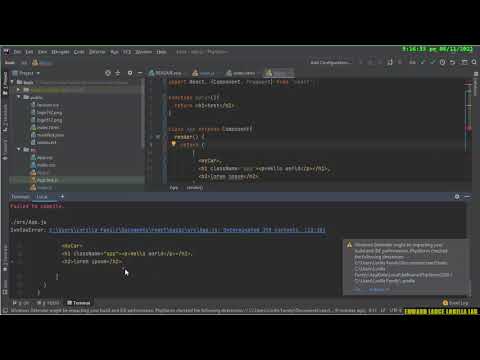Click the lightbulb quick-fix icon in editor

[173, 144]
